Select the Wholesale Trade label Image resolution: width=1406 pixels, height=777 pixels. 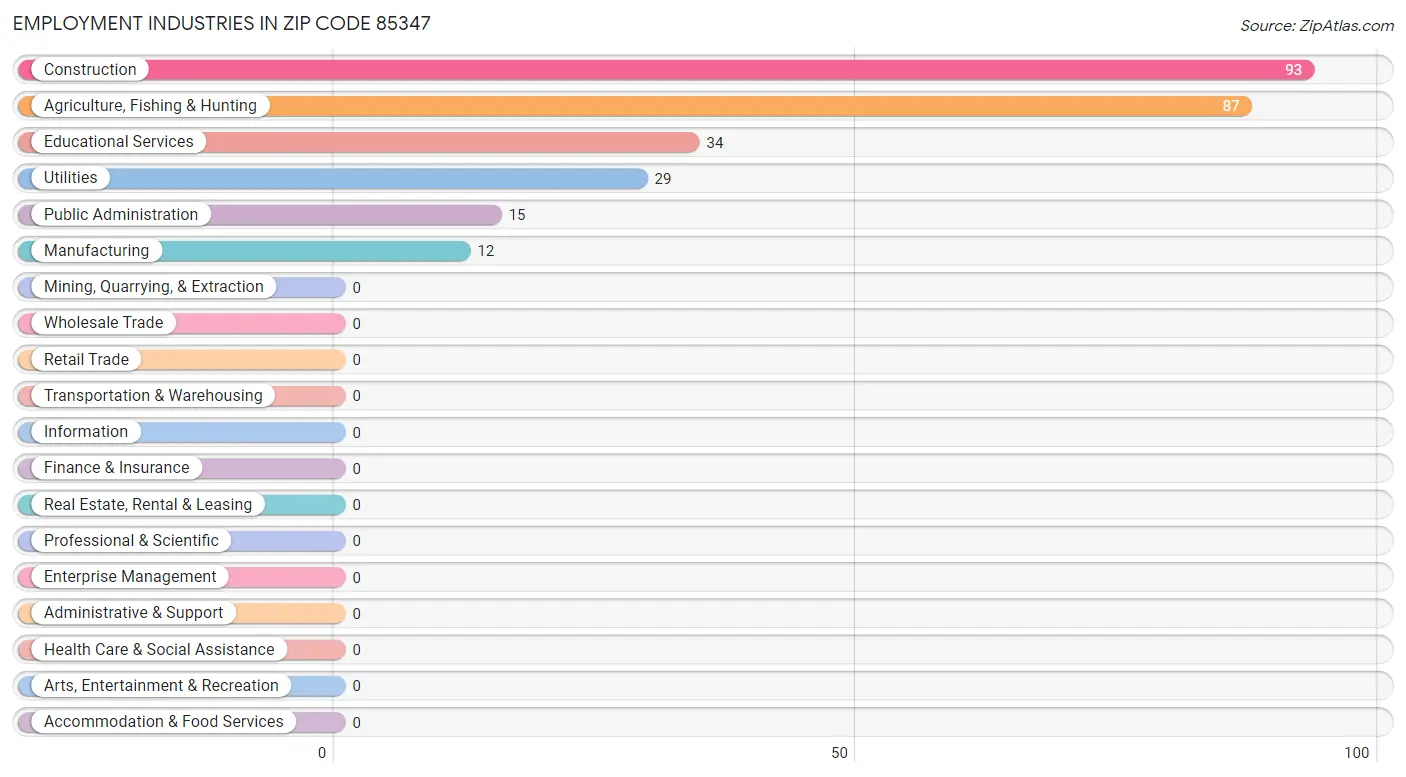(x=103, y=323)
